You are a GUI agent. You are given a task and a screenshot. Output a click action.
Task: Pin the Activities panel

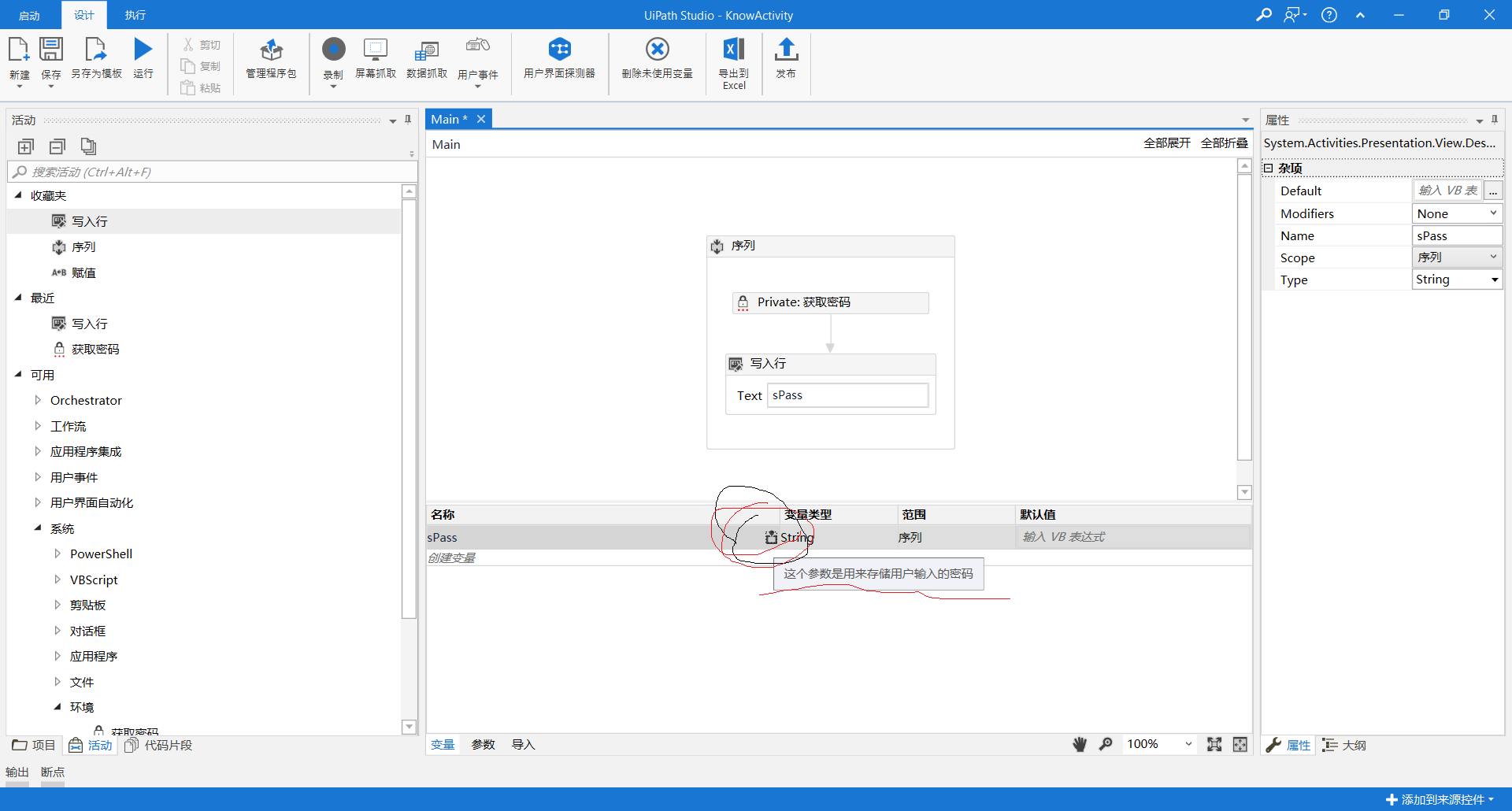tap(407, 120)
